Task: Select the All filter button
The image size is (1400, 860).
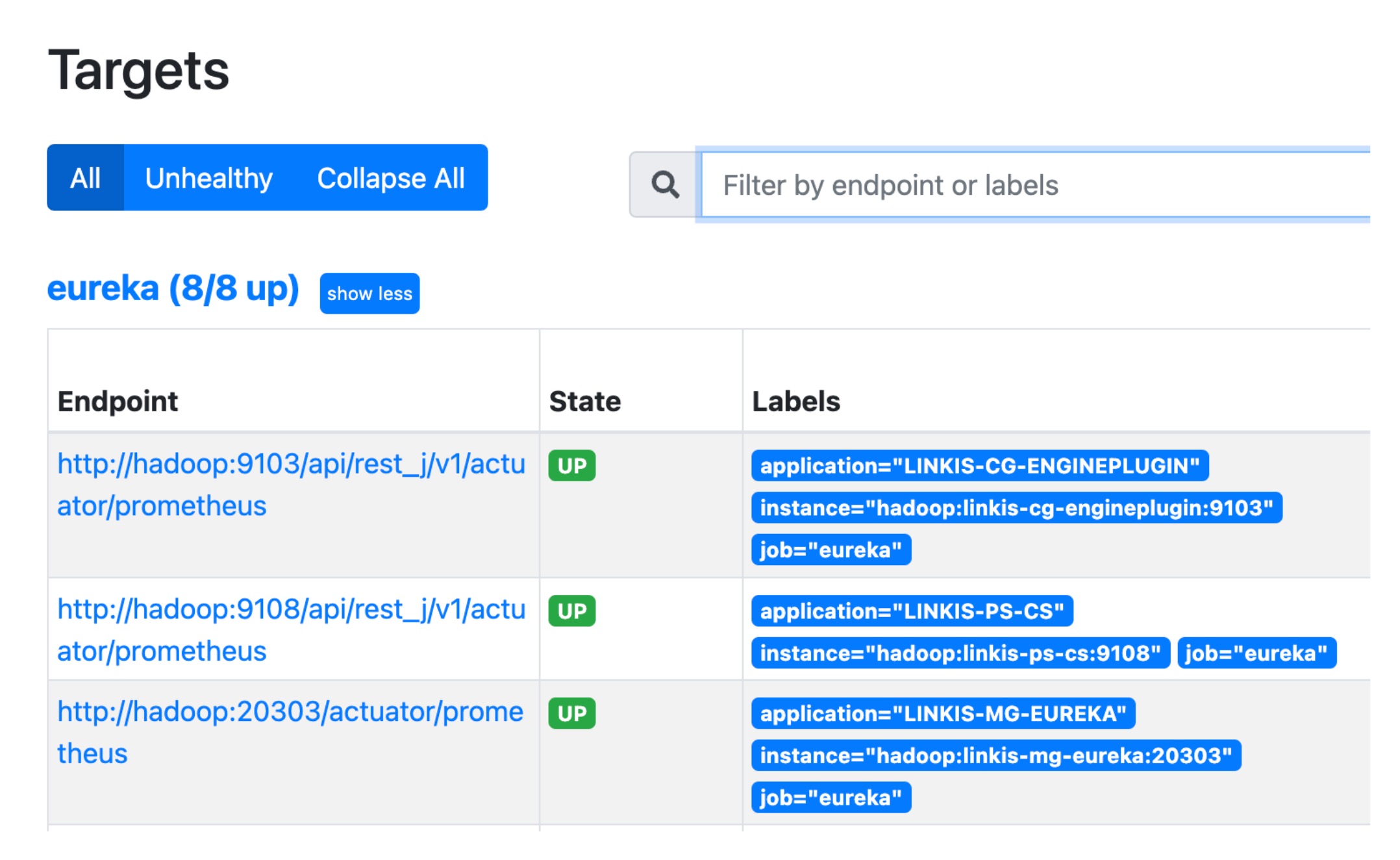Action: pos(85,178)
